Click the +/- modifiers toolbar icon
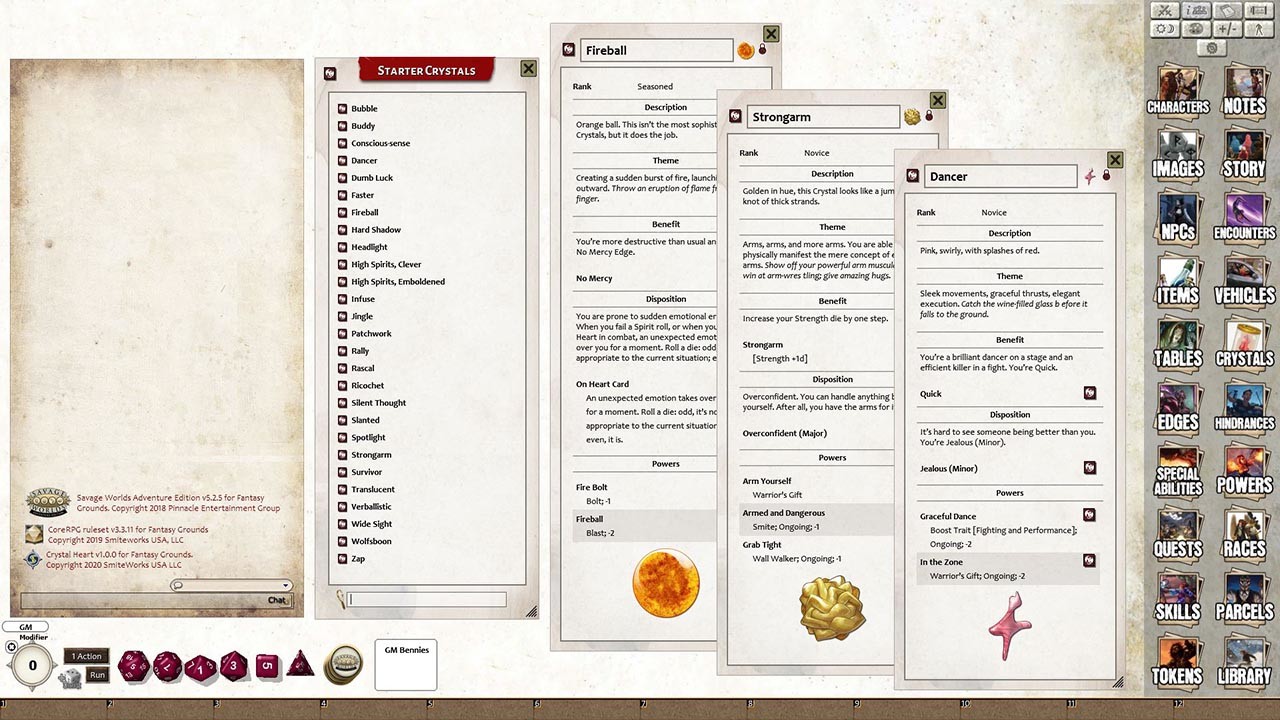1280x720 pixels. (x=1226, y=28)
